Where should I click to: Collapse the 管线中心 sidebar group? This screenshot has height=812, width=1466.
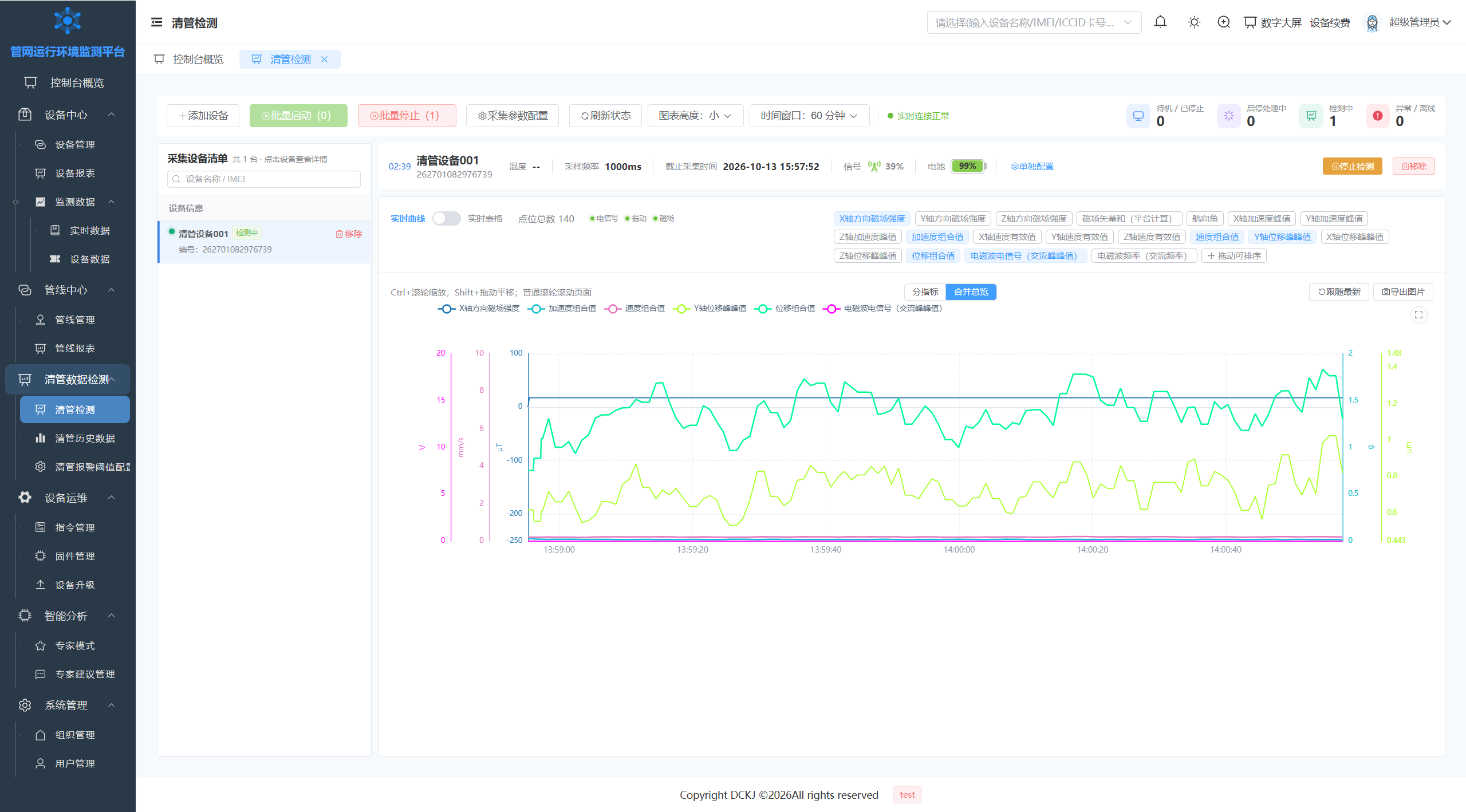68,290
